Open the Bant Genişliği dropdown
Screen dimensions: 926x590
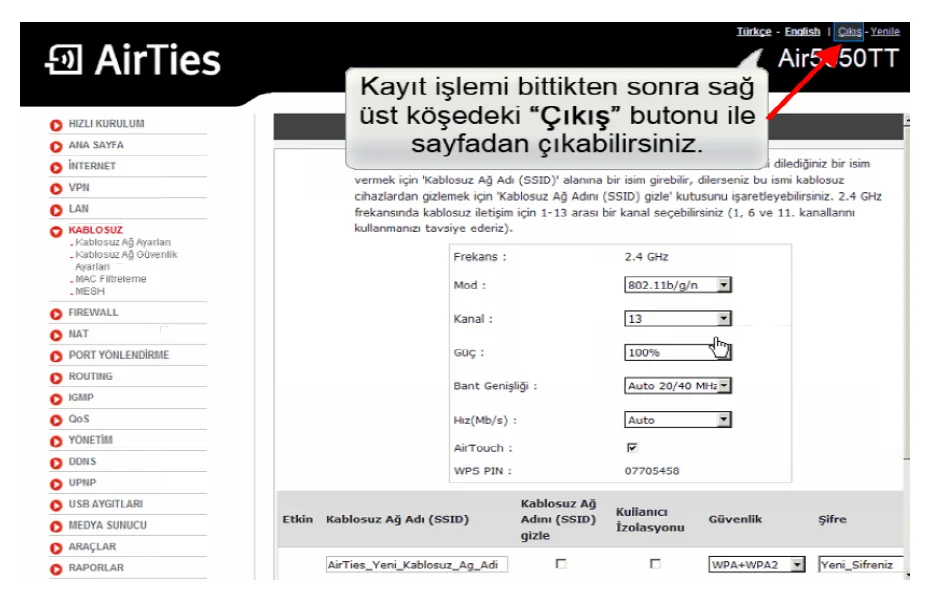coord(678,386)
